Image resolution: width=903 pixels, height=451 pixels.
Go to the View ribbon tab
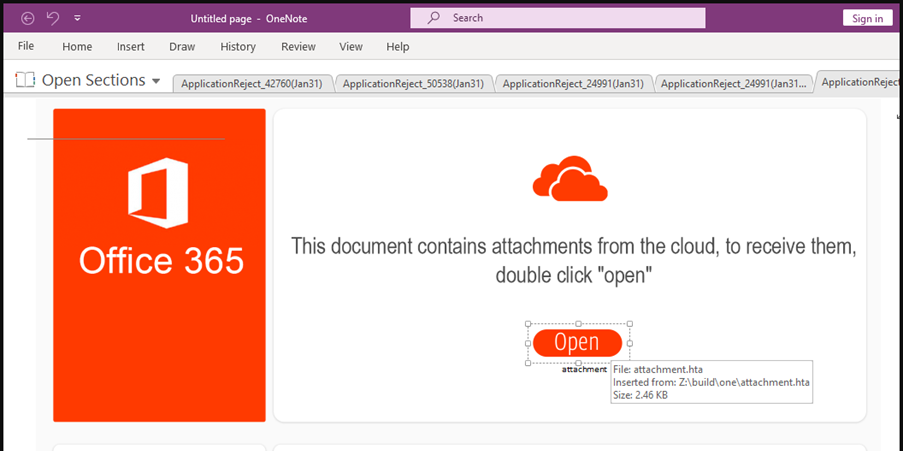[351, 46]
